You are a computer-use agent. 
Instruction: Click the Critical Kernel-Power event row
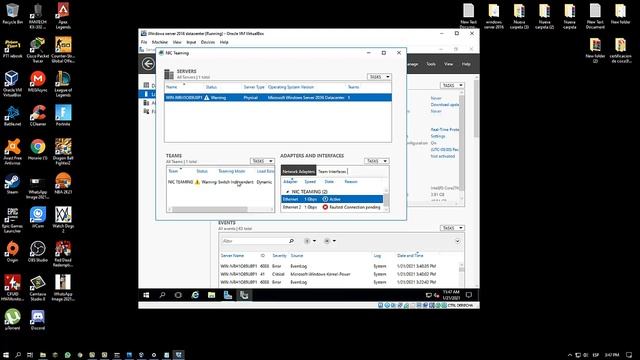click(x=339, y=274)
